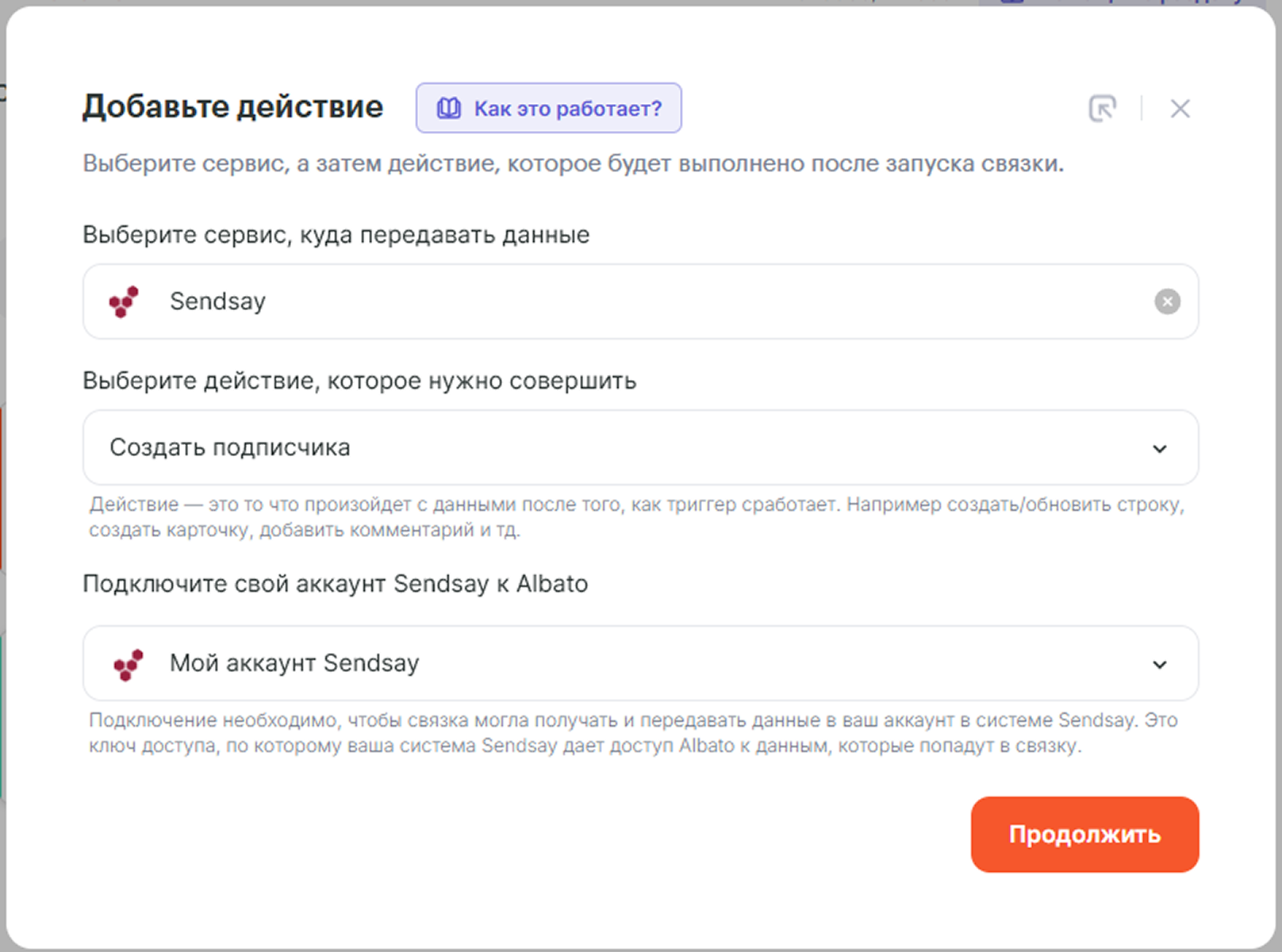The height and width of the screenshot is (952, 1282).
Task: Open the 'Как это работает?' help guide
Action: click(x=566, y=109)
